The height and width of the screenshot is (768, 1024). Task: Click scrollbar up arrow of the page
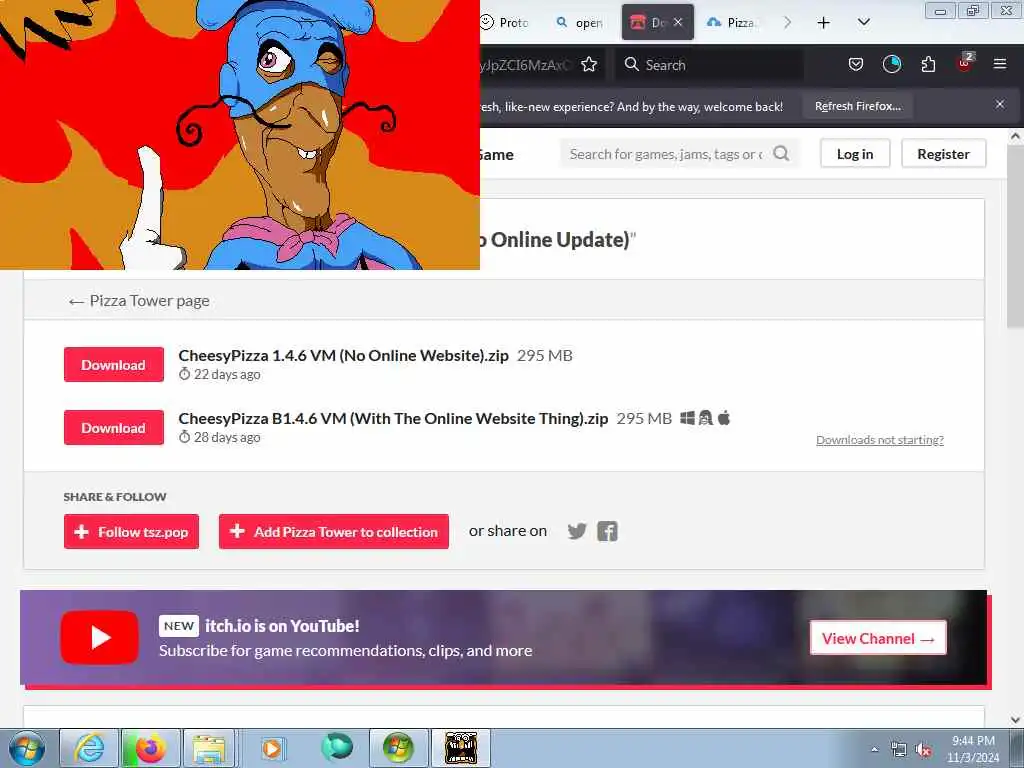[x=1015, y=136]
